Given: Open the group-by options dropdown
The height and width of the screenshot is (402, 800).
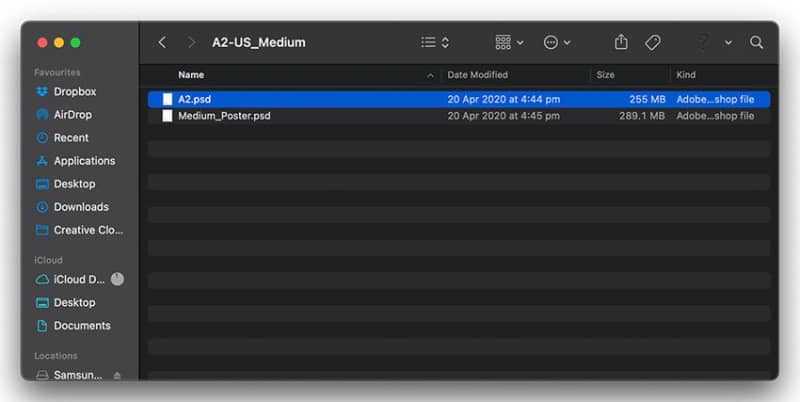Looking at the screenshot, I should coord(509,42).
